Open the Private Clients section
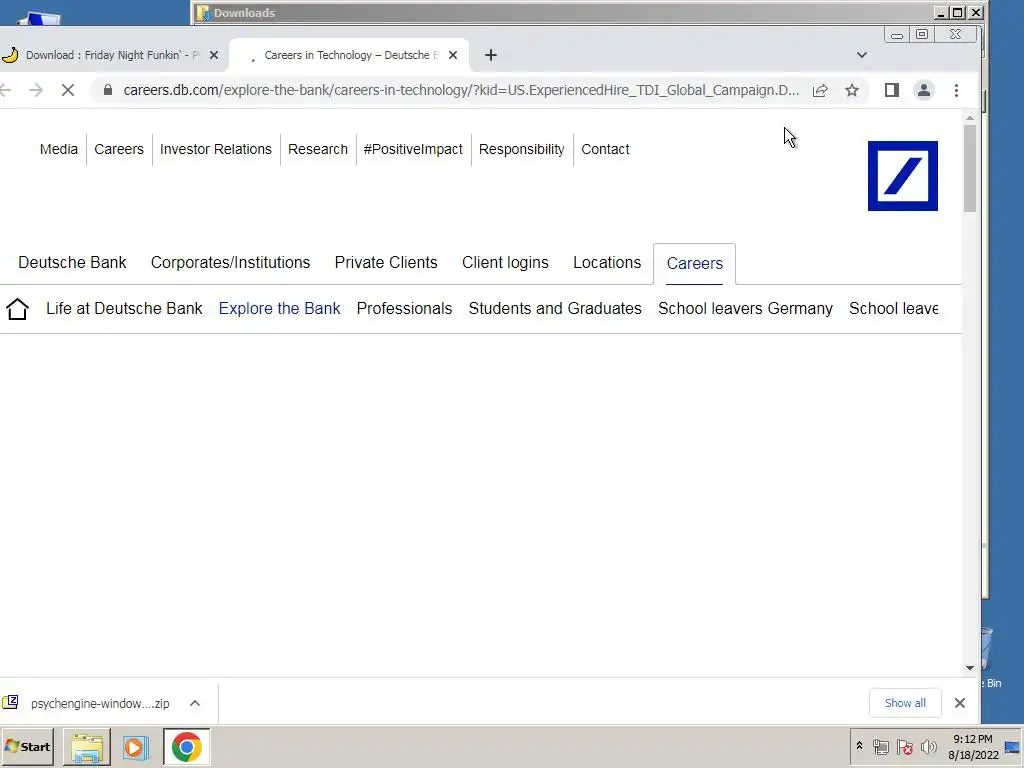Viewport: 1024px width, 768px height. [x=386, y=263]
